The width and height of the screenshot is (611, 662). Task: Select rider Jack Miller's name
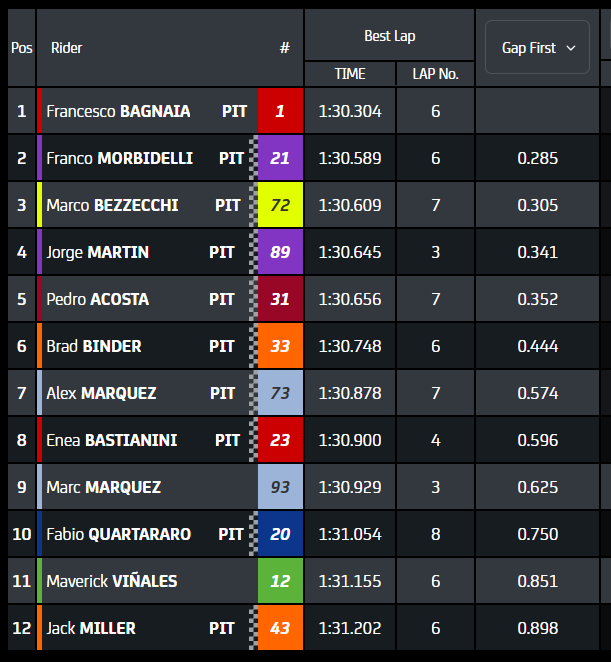[x=91, y=628]
